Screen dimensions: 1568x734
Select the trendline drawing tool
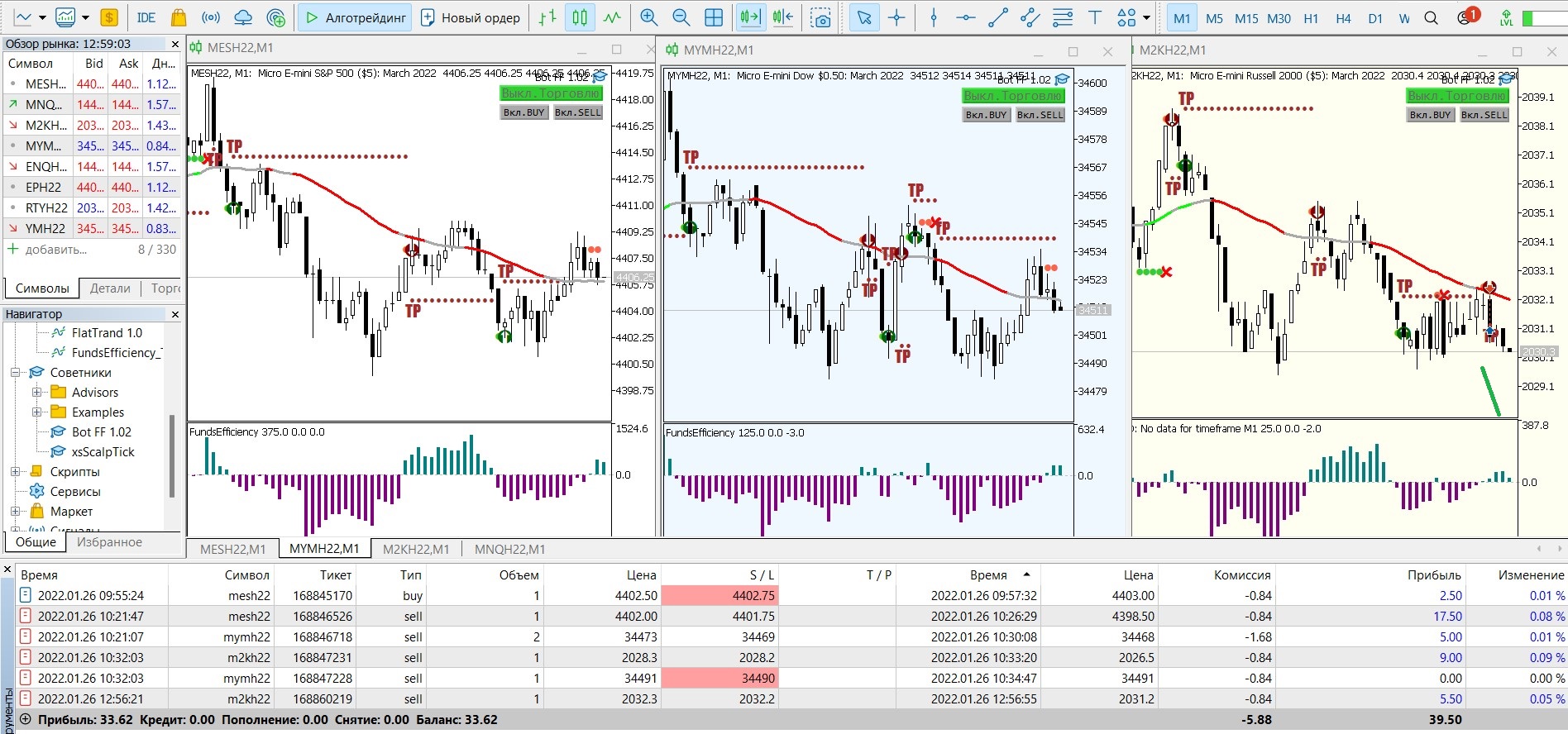(998, 17)
